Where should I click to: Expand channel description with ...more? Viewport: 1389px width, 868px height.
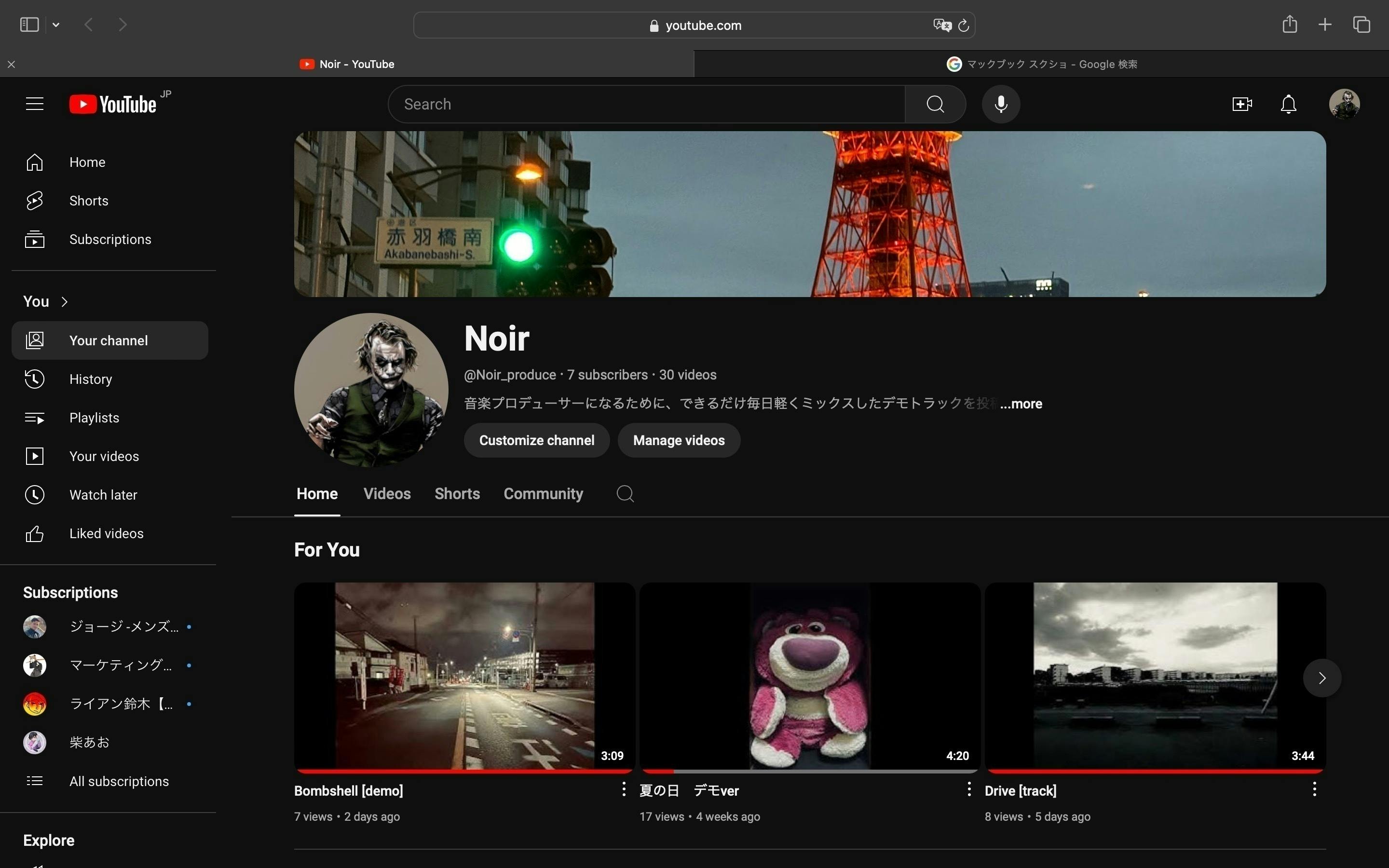[x=1021, y=404]
